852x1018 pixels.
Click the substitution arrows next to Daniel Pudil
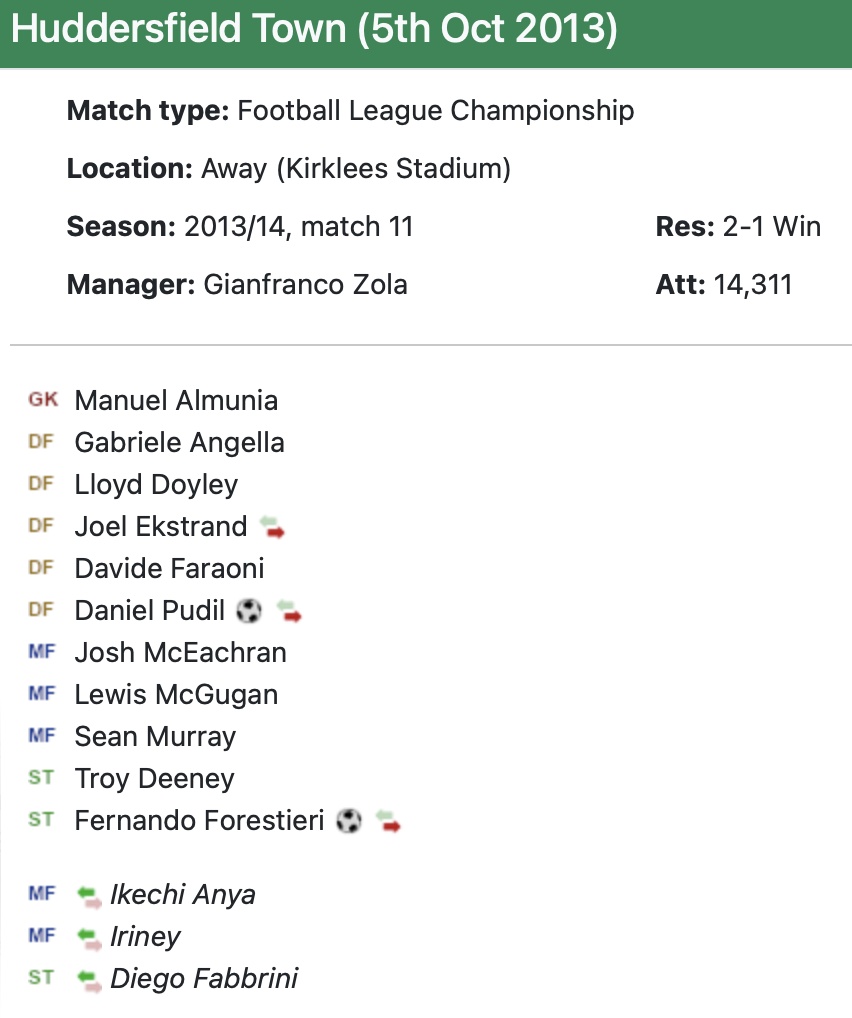click(290, 611)
